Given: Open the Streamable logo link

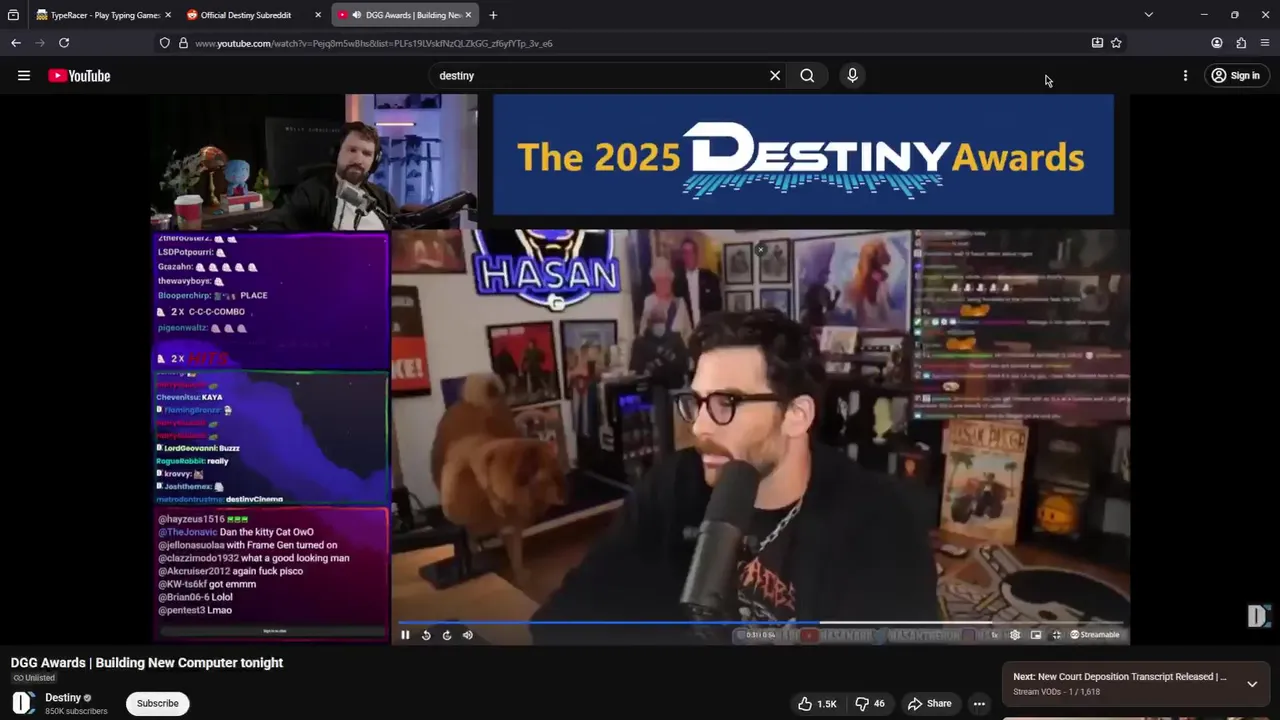Looking at the screenshot, I should coord(1095,635).
